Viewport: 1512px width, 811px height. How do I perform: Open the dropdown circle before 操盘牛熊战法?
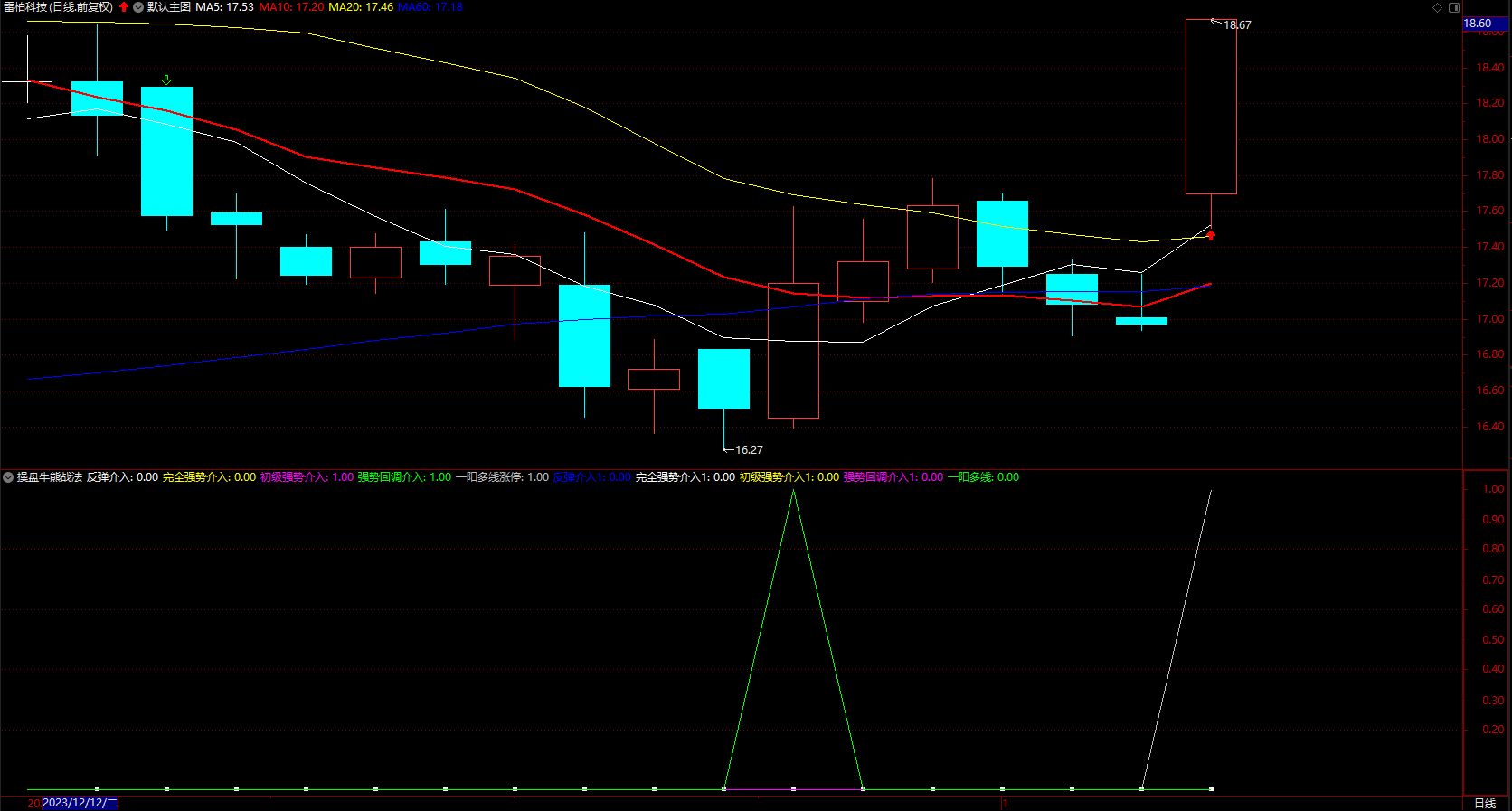pyautogui.click(x=8, y=477)
